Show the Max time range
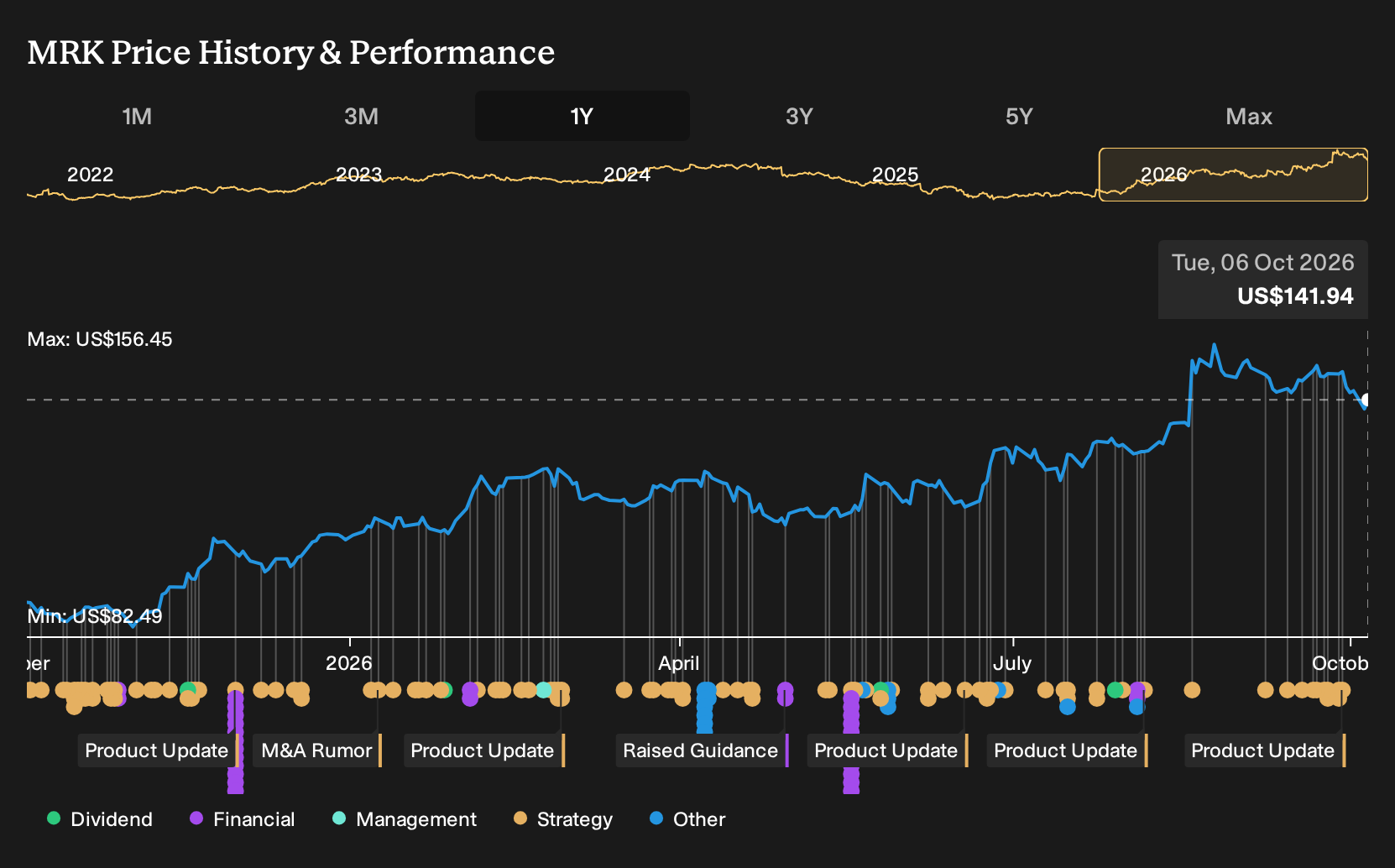Image resolution: width=1395 pixels, height=868 pixels. click(1249, 116)
